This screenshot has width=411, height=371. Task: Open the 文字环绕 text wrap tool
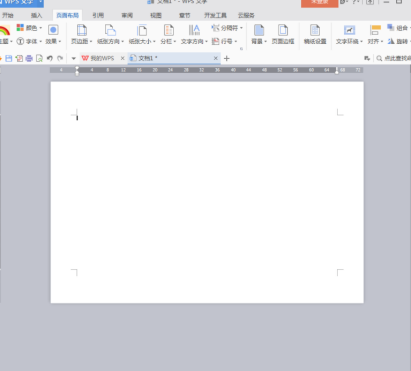349,34
